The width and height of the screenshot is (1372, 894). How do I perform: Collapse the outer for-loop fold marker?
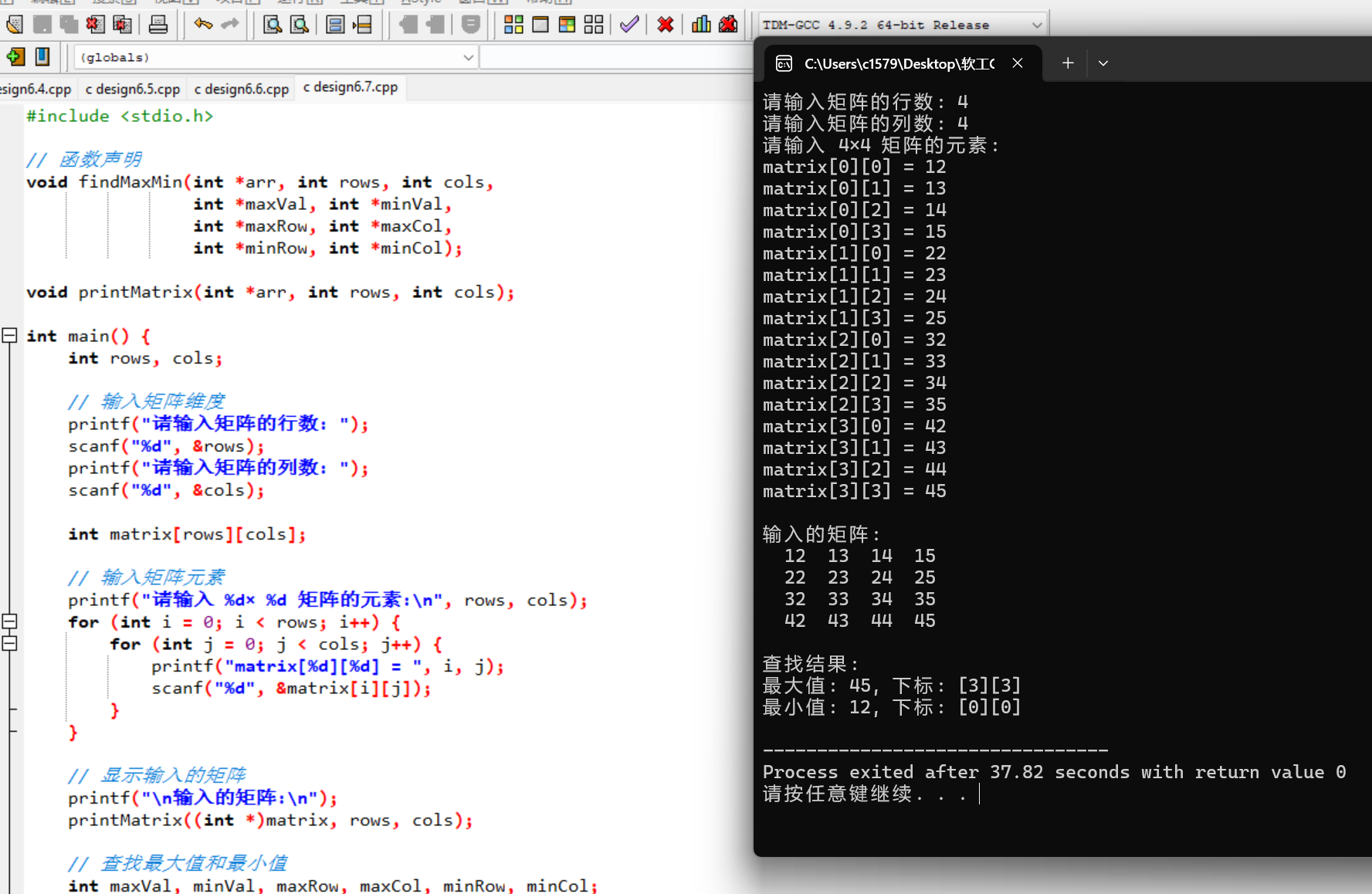[9, 621]
